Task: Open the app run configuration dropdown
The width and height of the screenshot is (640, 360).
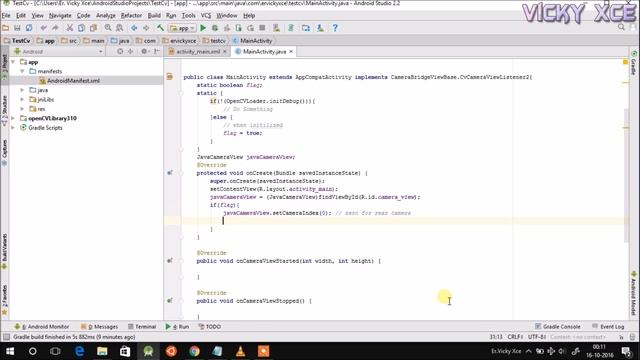Action: 183,28
